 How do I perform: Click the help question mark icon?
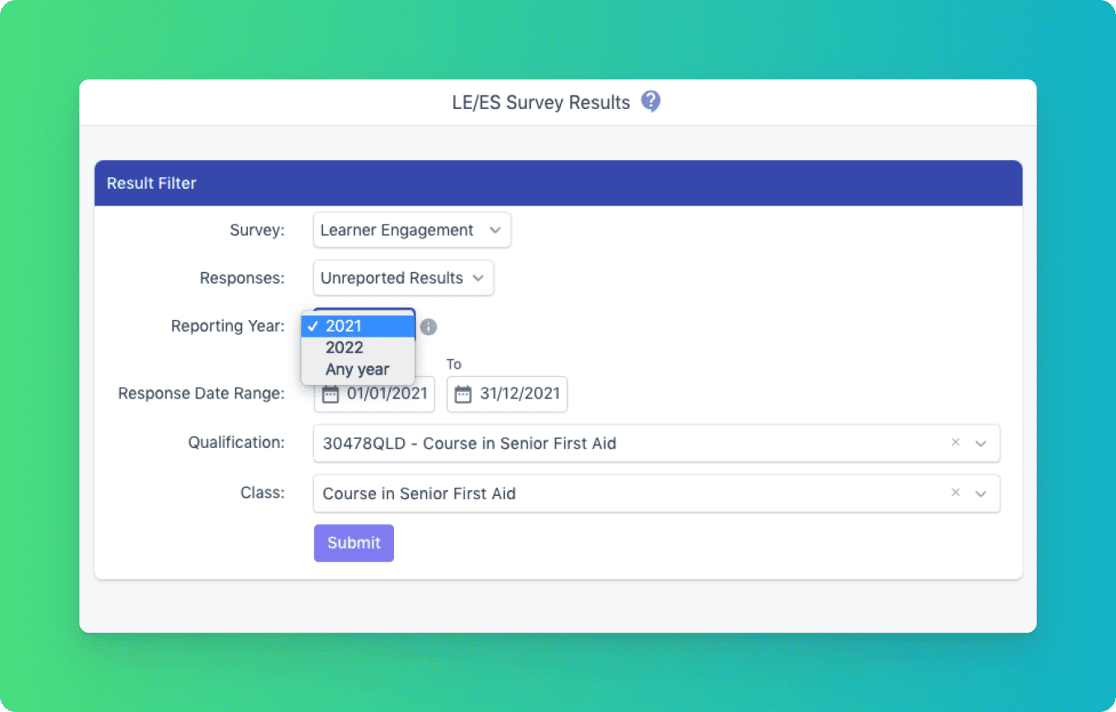click(651, 101)
